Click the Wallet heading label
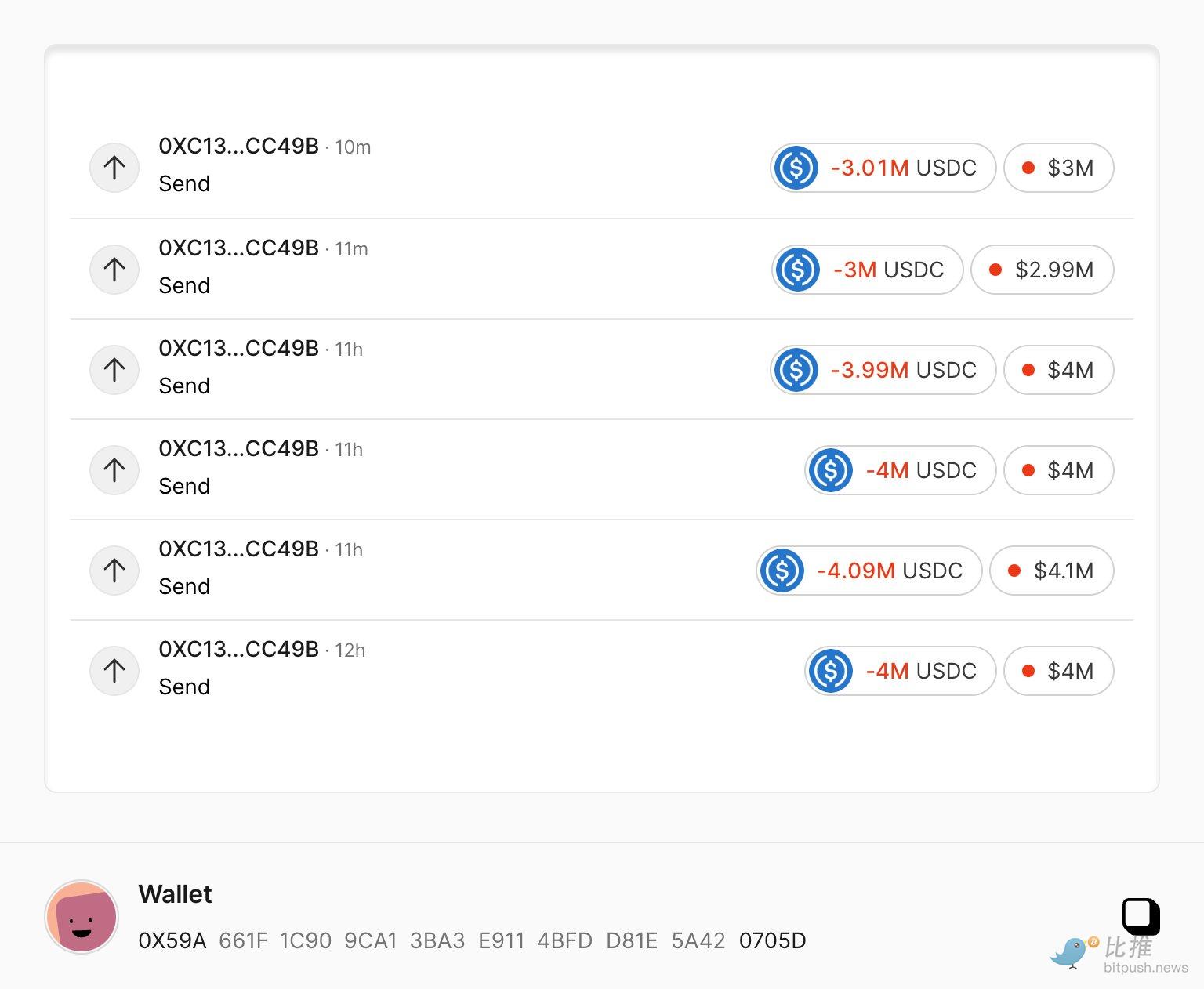1204x989 pixels. [x=175, y=894]
